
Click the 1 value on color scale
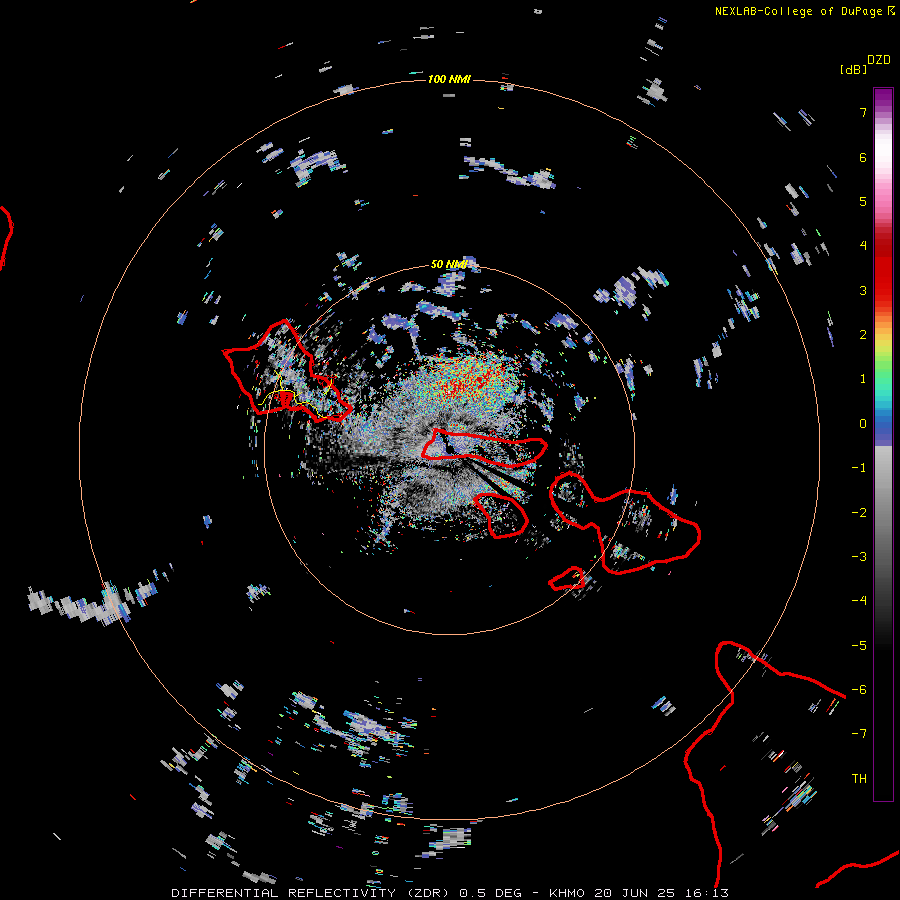pos(863,379)
